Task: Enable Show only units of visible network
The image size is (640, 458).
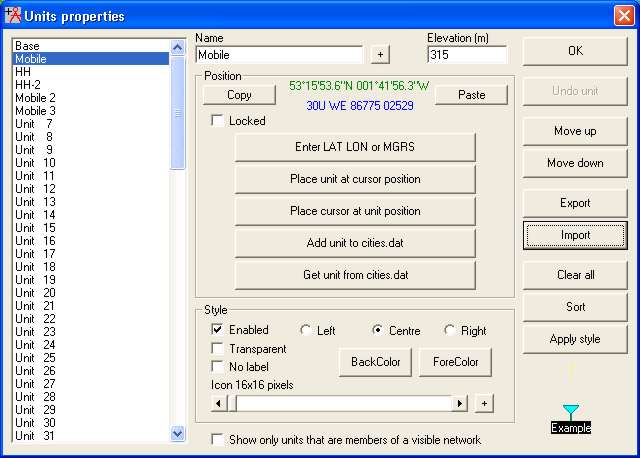Action: [x=218, y=439]
